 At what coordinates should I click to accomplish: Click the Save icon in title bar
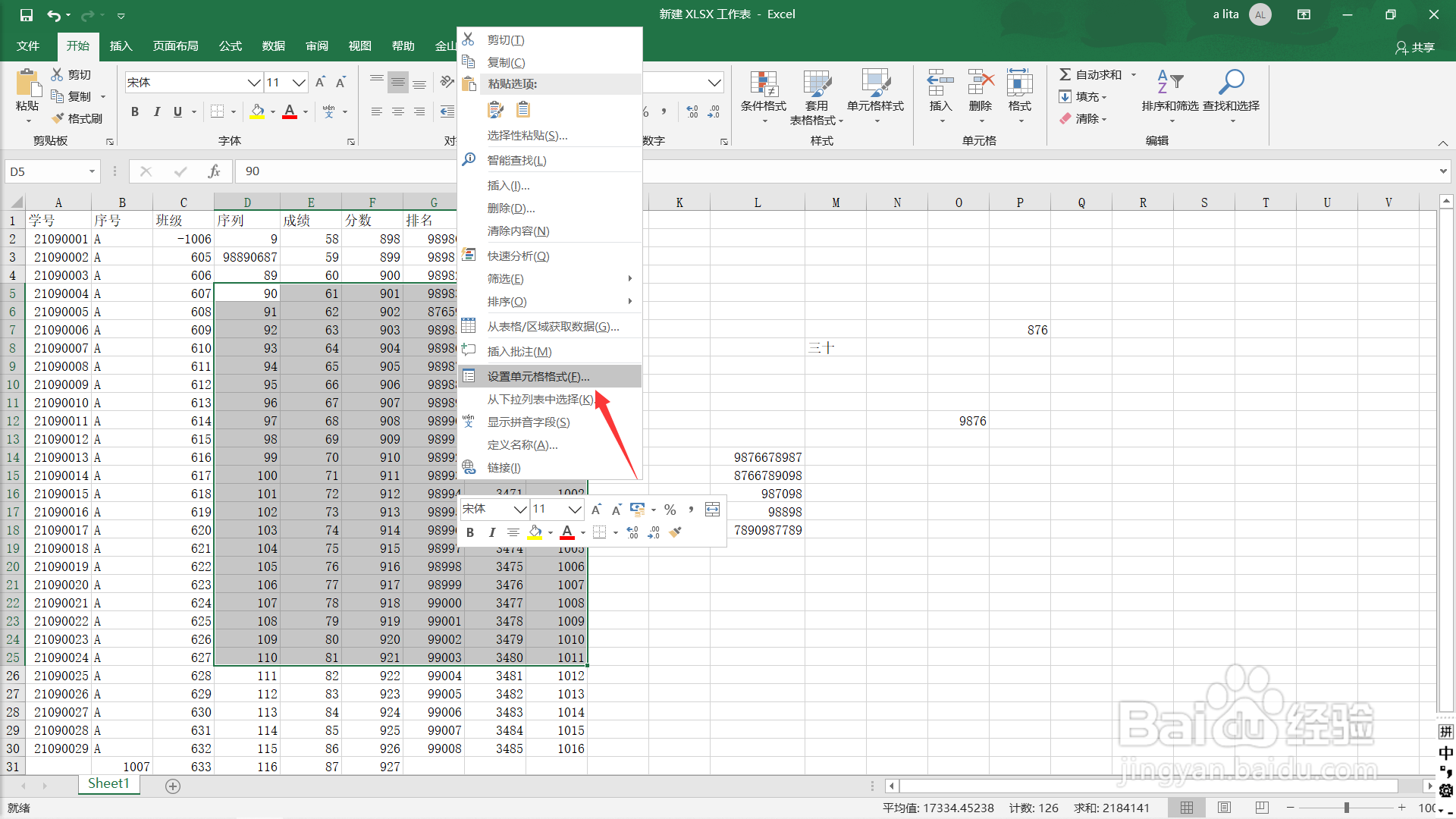26,14
